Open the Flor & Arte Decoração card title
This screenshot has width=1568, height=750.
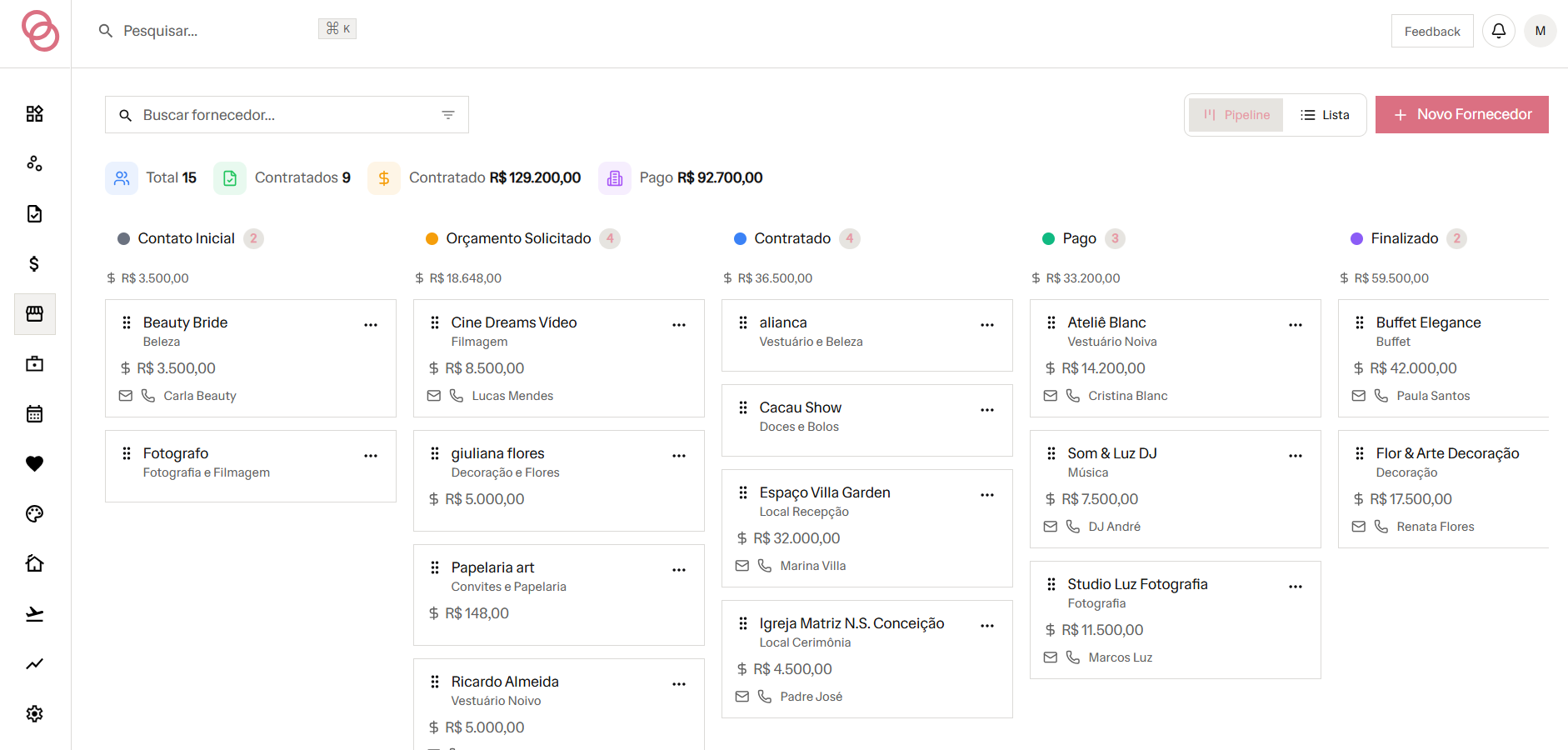point(1447,453)
